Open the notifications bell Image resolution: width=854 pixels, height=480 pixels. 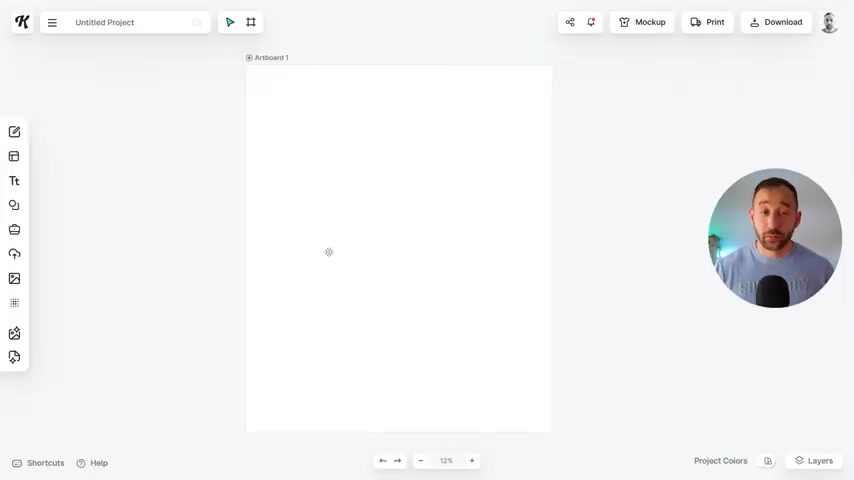(x=591, y=22)
